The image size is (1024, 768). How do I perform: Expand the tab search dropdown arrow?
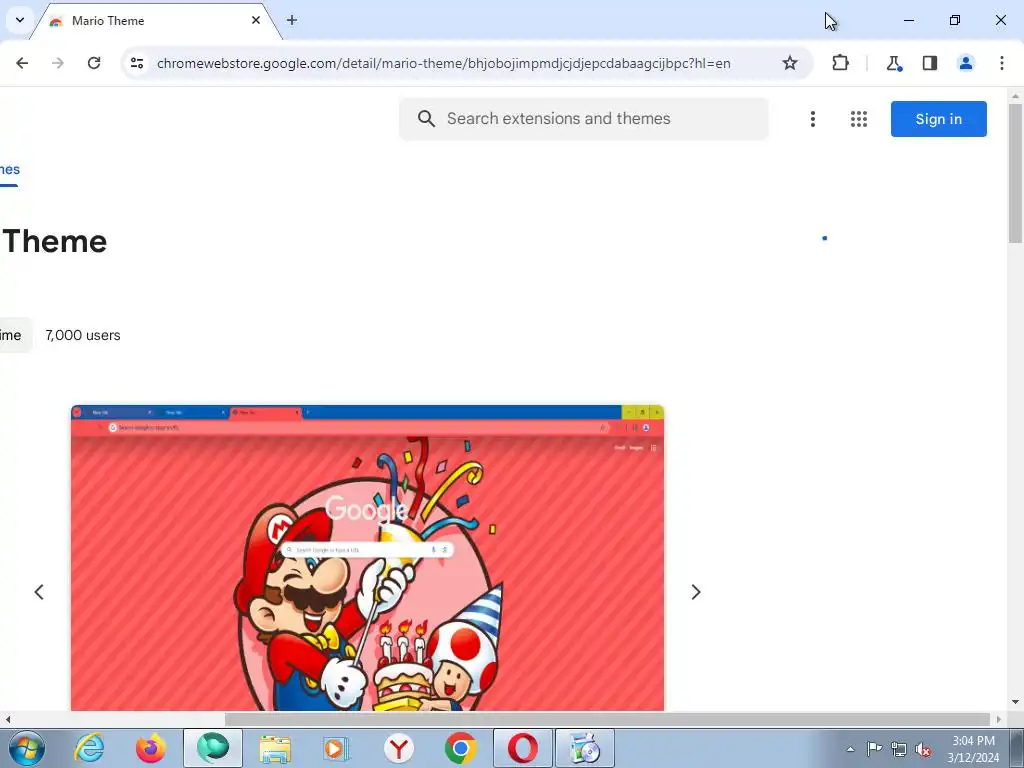[20, 20]
